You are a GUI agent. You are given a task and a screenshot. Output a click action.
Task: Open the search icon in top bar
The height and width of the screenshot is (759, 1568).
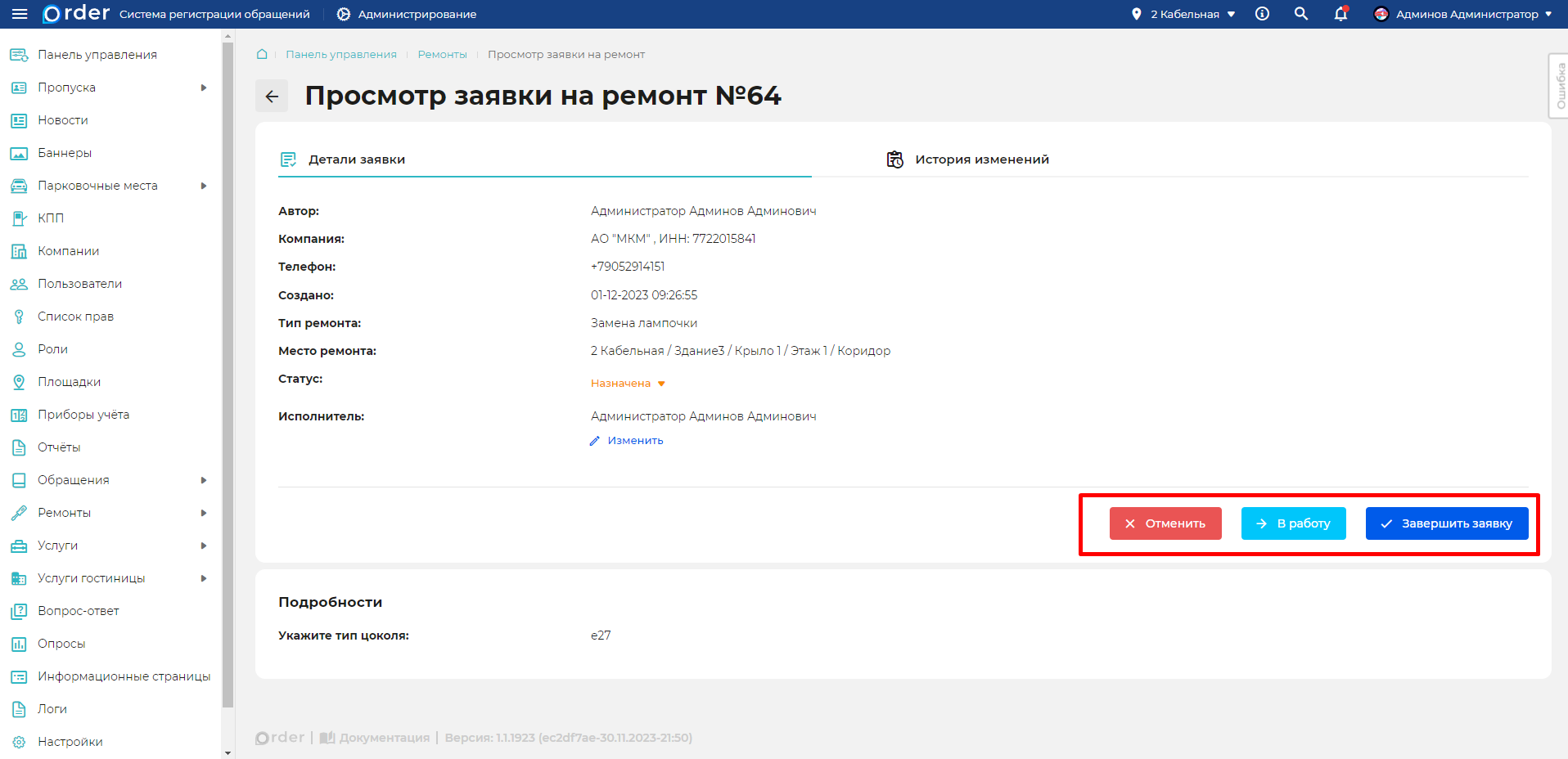click(x=1300, y=14)
